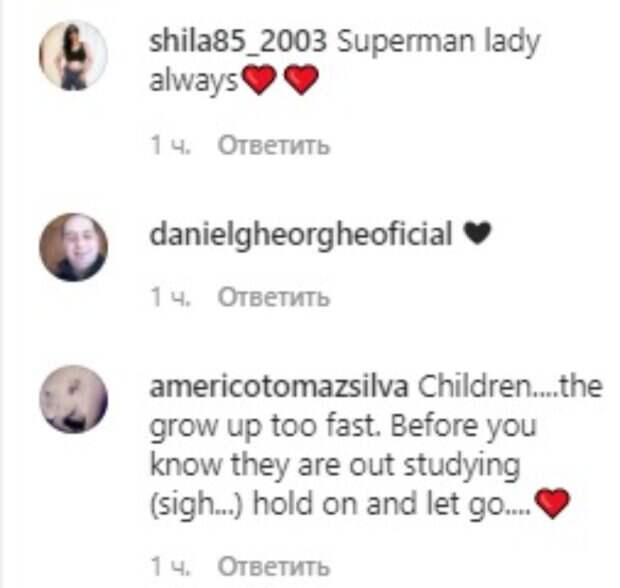Open shila85_2003's profile picture
The image size is (620, 588).
[x=73, y=56]
